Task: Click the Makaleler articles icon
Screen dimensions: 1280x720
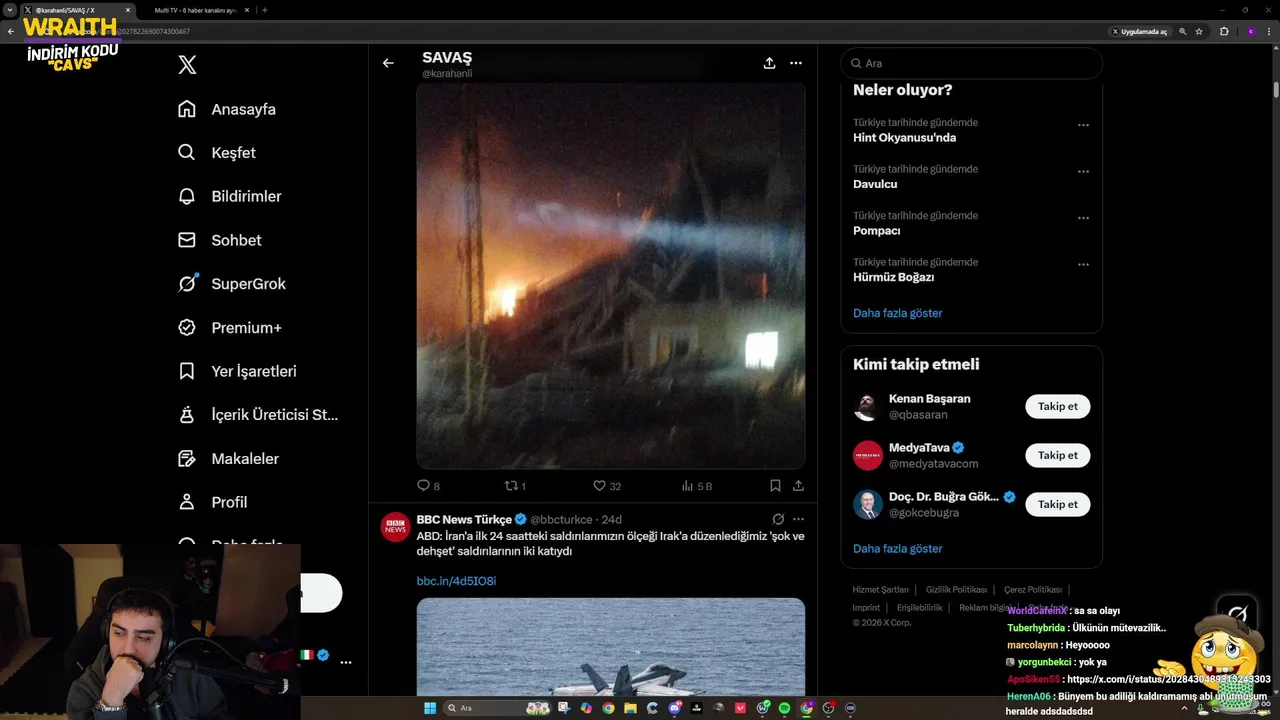Action: [187, 458]
